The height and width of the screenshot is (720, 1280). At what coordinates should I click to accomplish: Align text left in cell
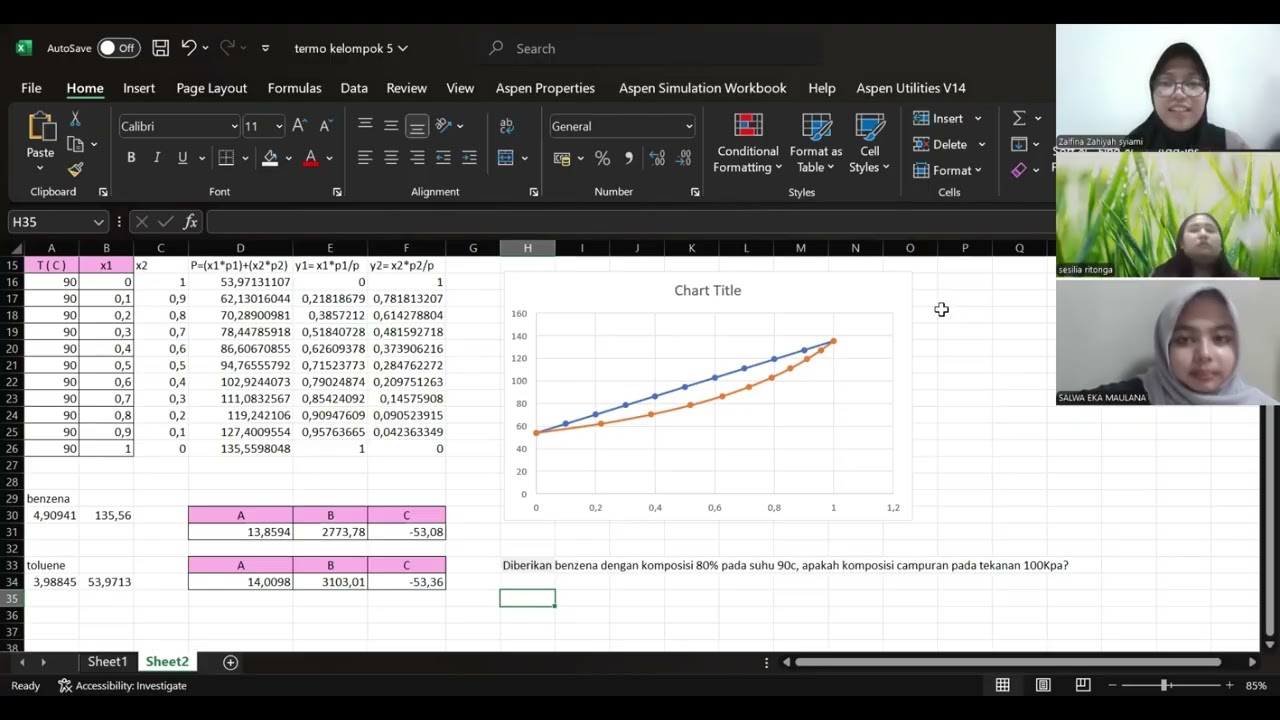(365, 158)
